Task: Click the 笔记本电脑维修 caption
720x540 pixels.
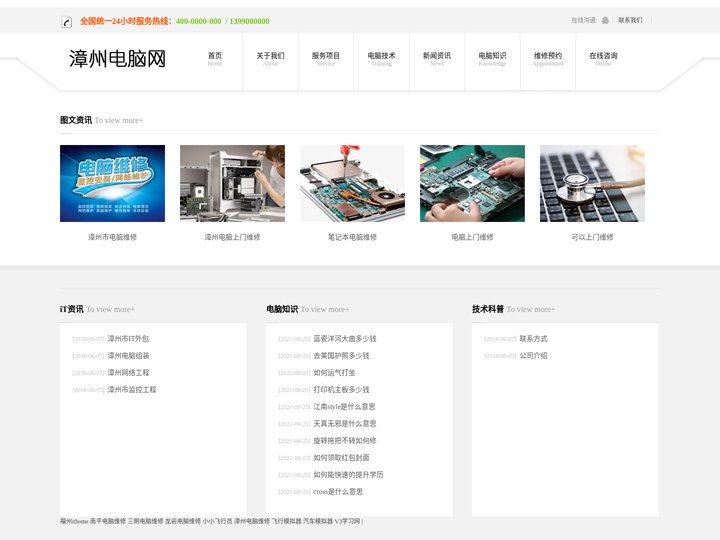Action: coord(352,237)
